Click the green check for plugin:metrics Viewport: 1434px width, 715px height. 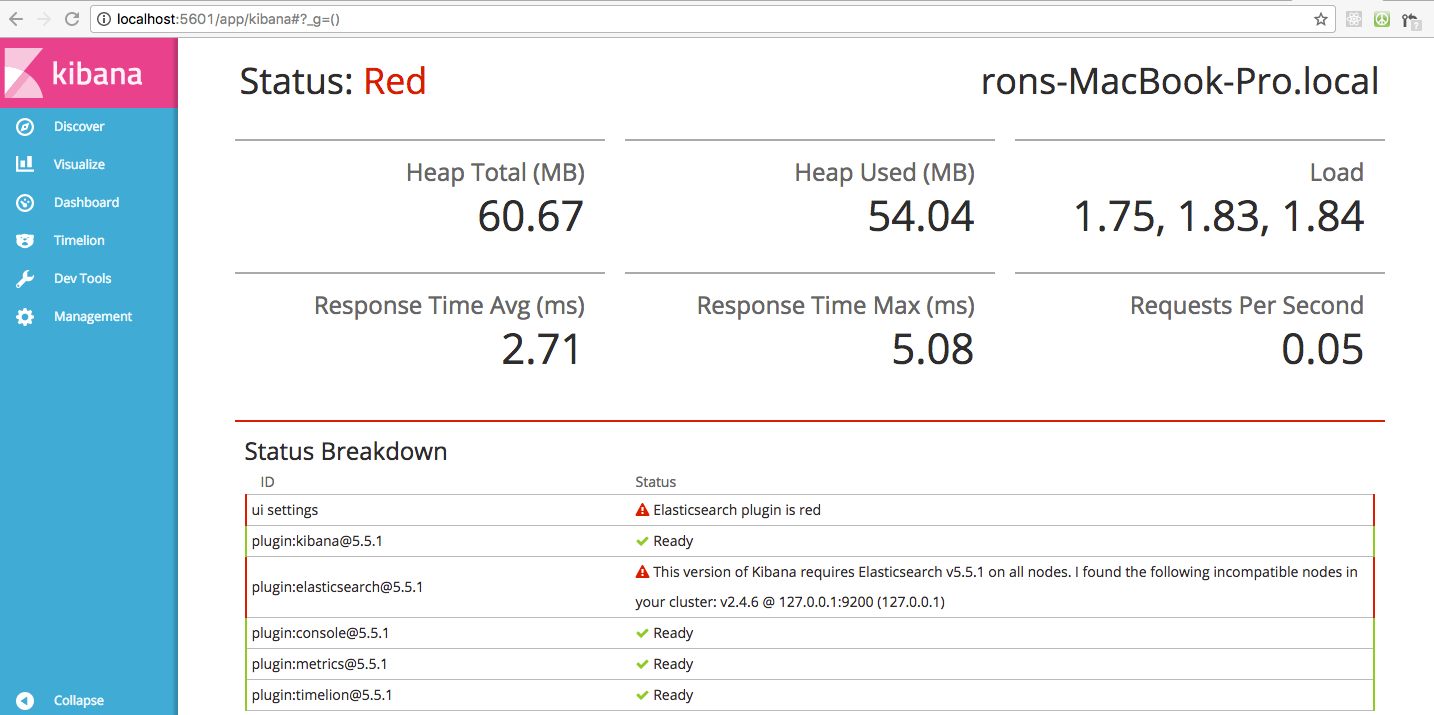pyautogui.click(x=642, y=664)
